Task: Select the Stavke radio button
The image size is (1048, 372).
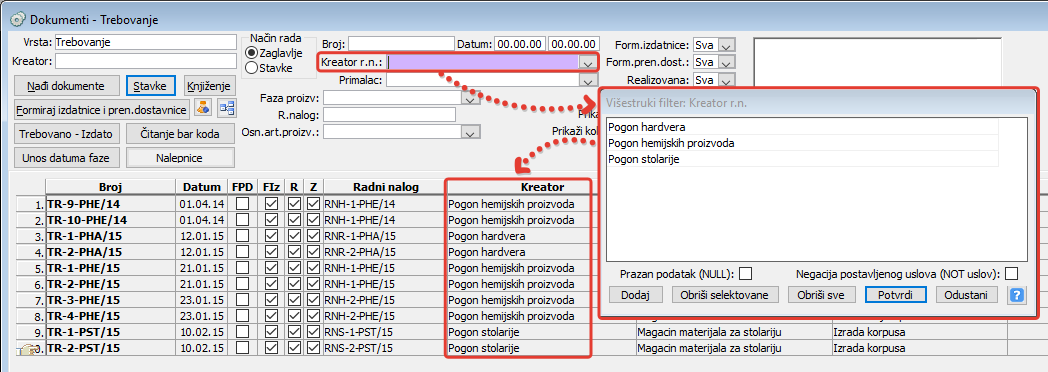Action: click(x=252, y=67)
